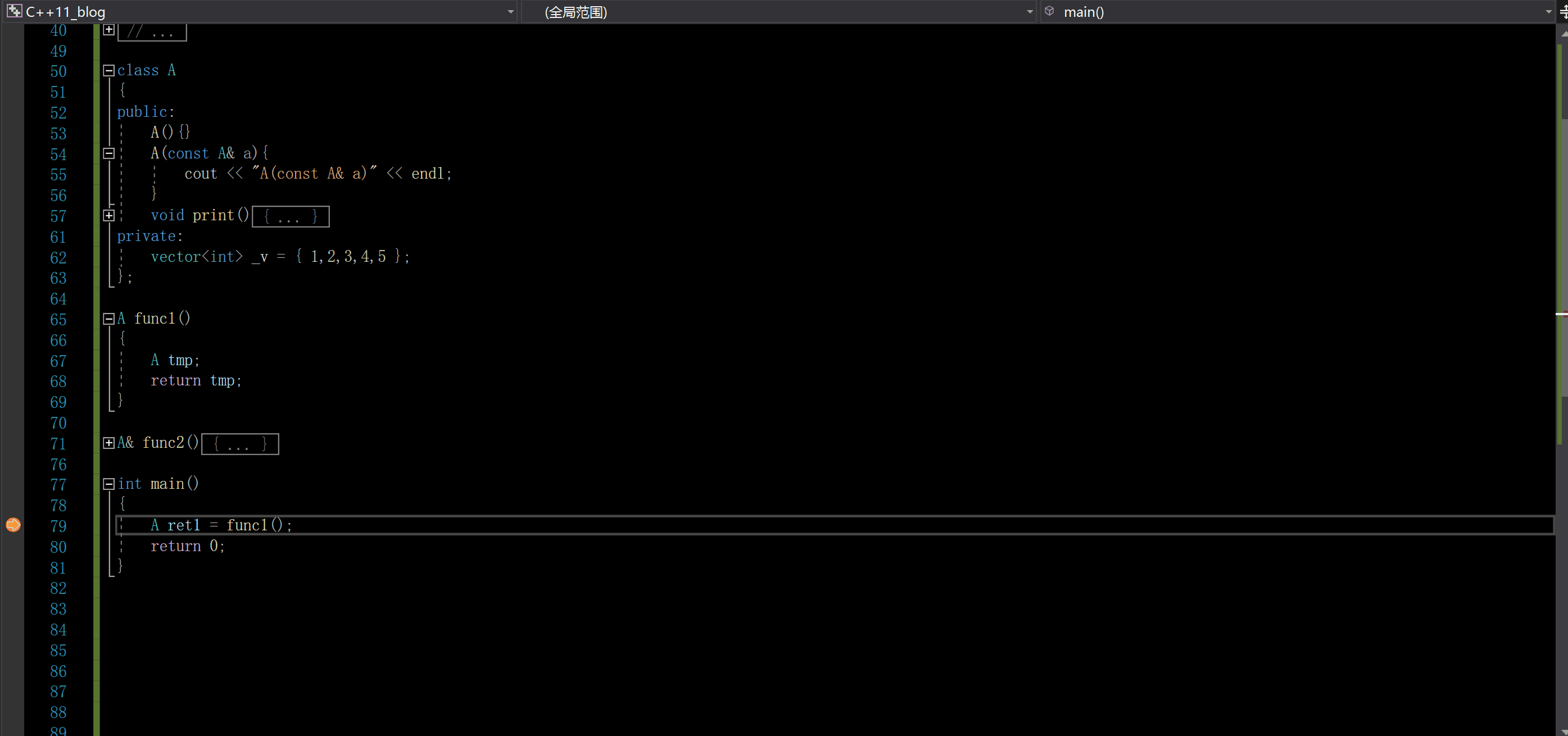This screenshot has height=736, width=1568.
Task: Open the C++11_blog project dropdown
Action: [510, 12]
